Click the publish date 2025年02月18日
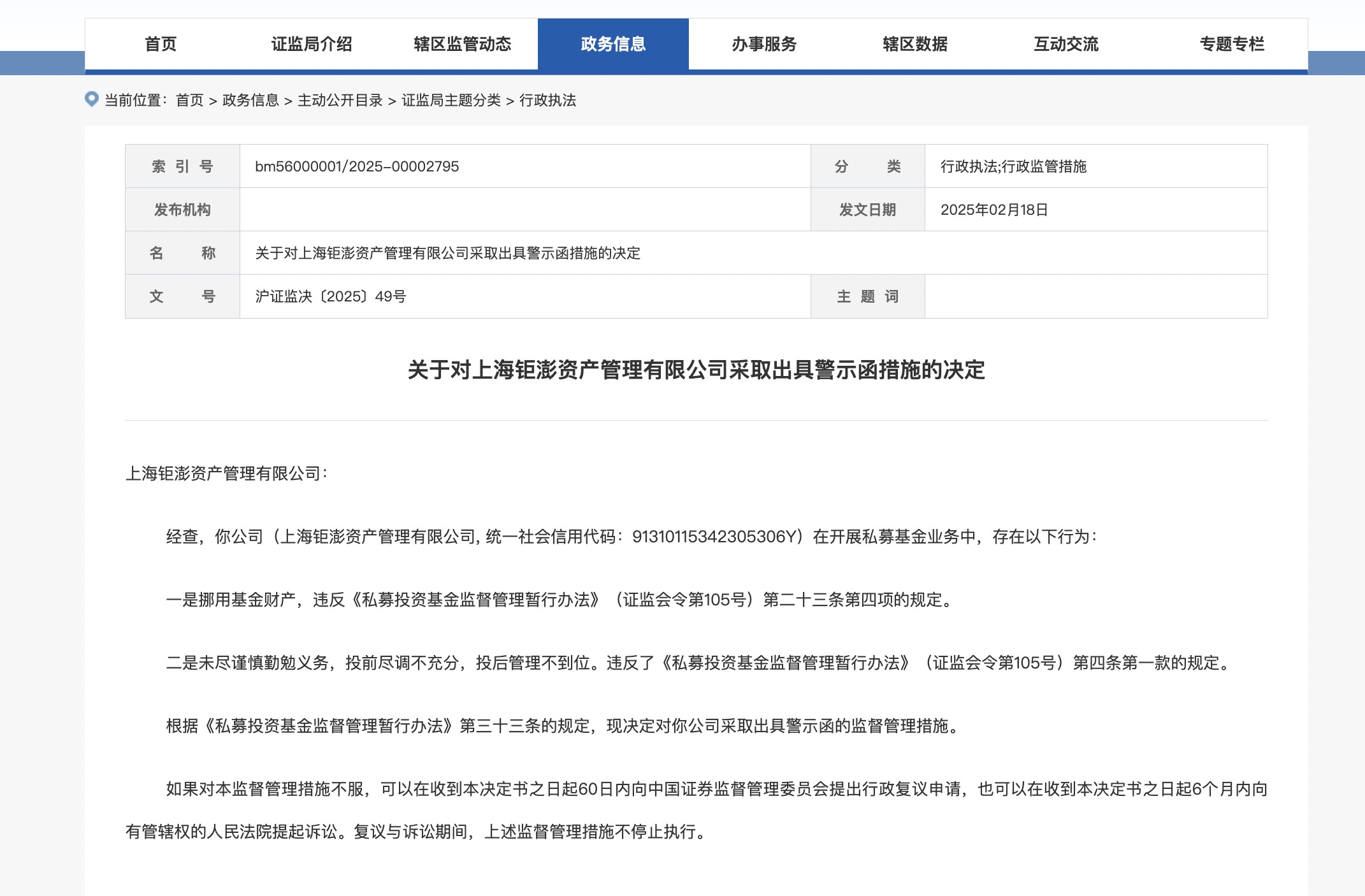This screenshot has height=896, width=1365. coord(994,210)
